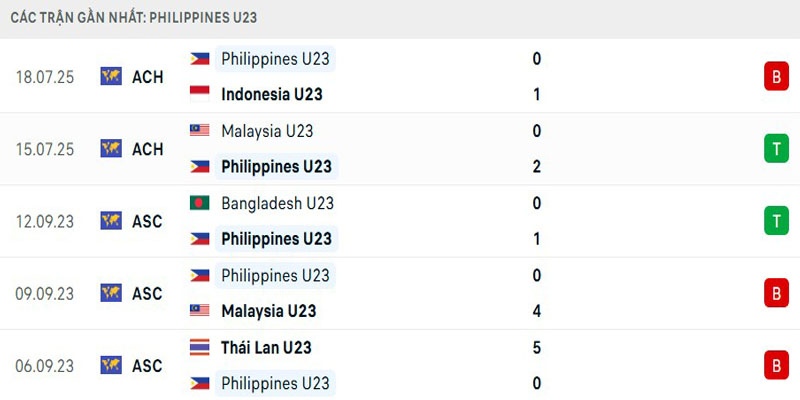Click the ASC competition icon for 12.09.23

coord(111,221)
